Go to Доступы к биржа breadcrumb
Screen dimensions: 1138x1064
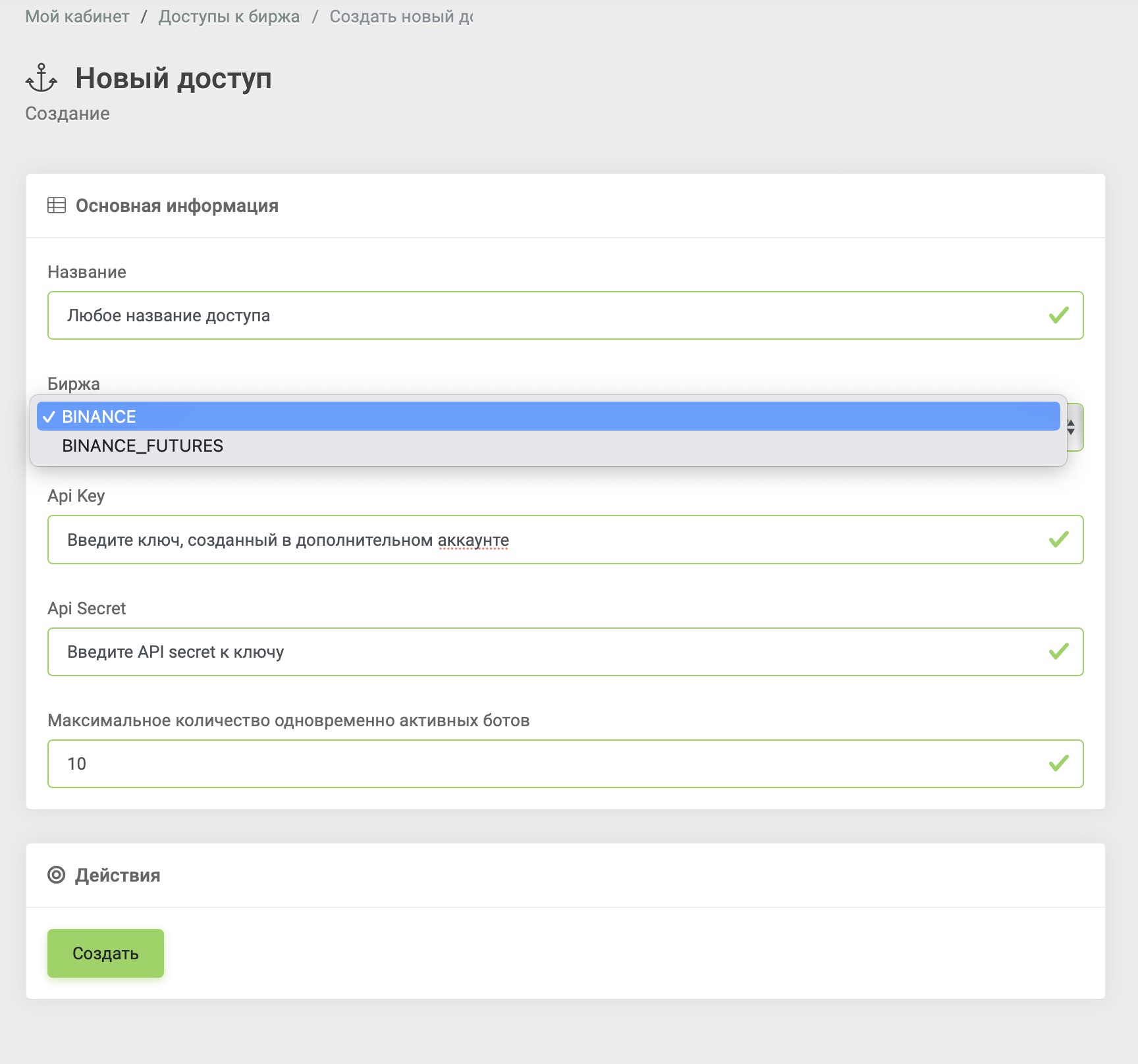click(229, 16)
